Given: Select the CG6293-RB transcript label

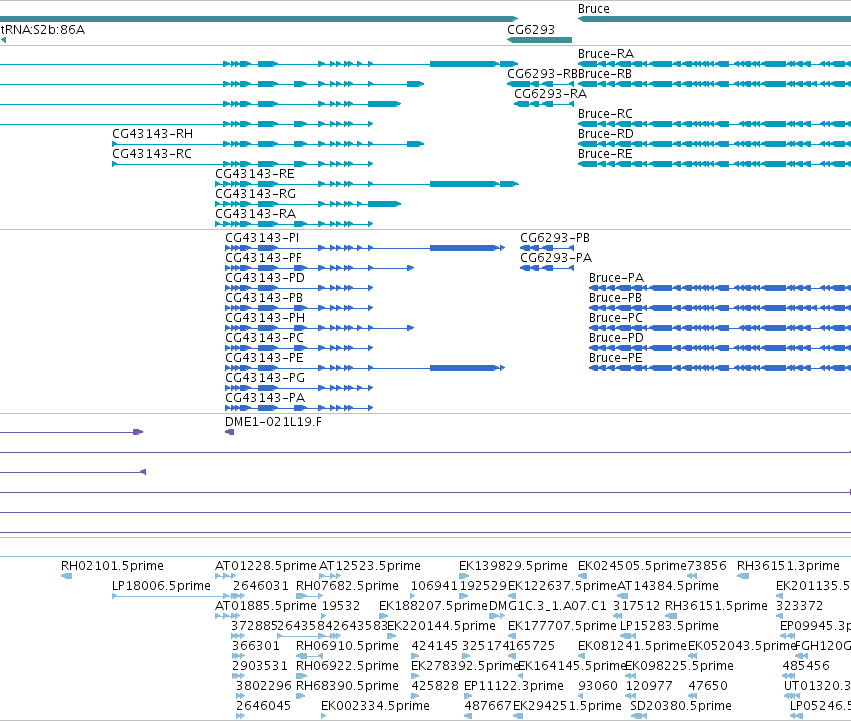Looking at the screenshot, I should click(542, 74).
